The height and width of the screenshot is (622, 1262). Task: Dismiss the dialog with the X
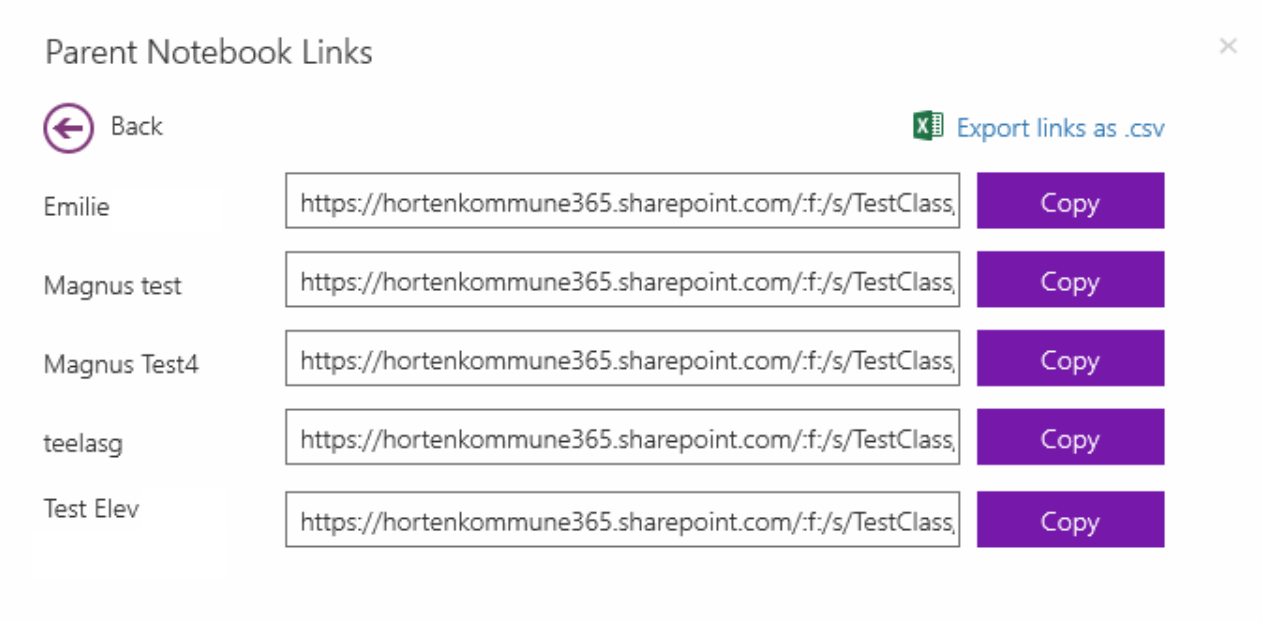tap(1228, 46)
